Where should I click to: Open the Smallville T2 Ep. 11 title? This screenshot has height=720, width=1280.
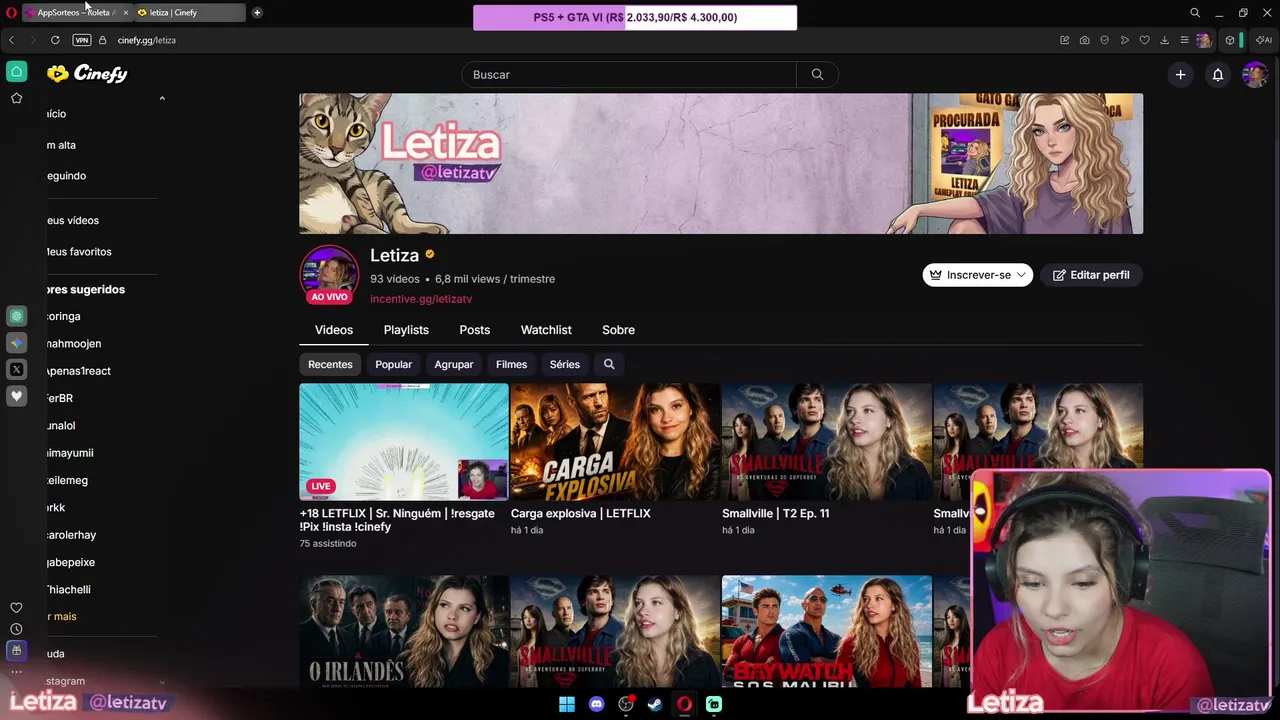tap(775, 513)
